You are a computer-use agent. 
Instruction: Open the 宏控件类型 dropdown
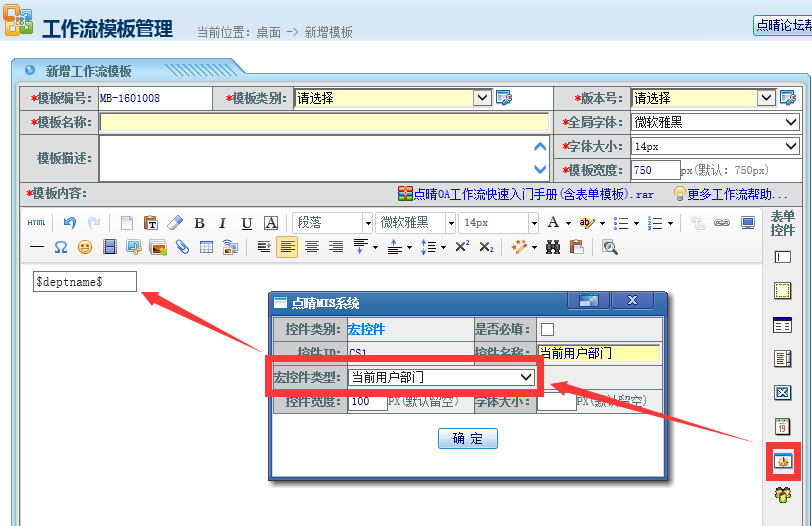point(441,377)
